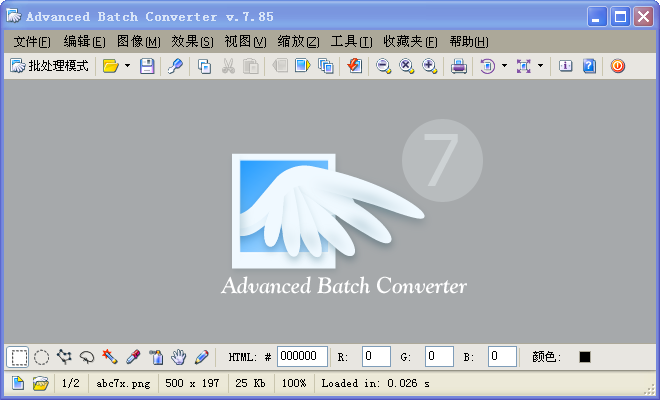660x400 pixels.
Task: Paste from the clipboard icon
Action: 251,66
